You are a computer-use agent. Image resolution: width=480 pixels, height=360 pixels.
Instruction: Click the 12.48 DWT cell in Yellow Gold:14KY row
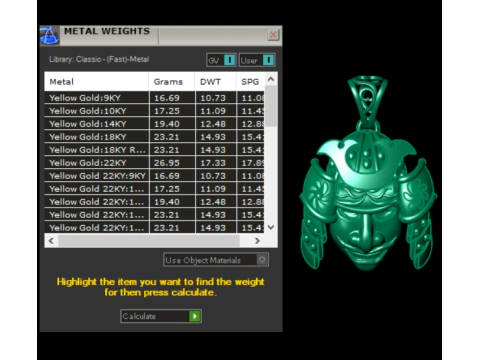(216, 124)
